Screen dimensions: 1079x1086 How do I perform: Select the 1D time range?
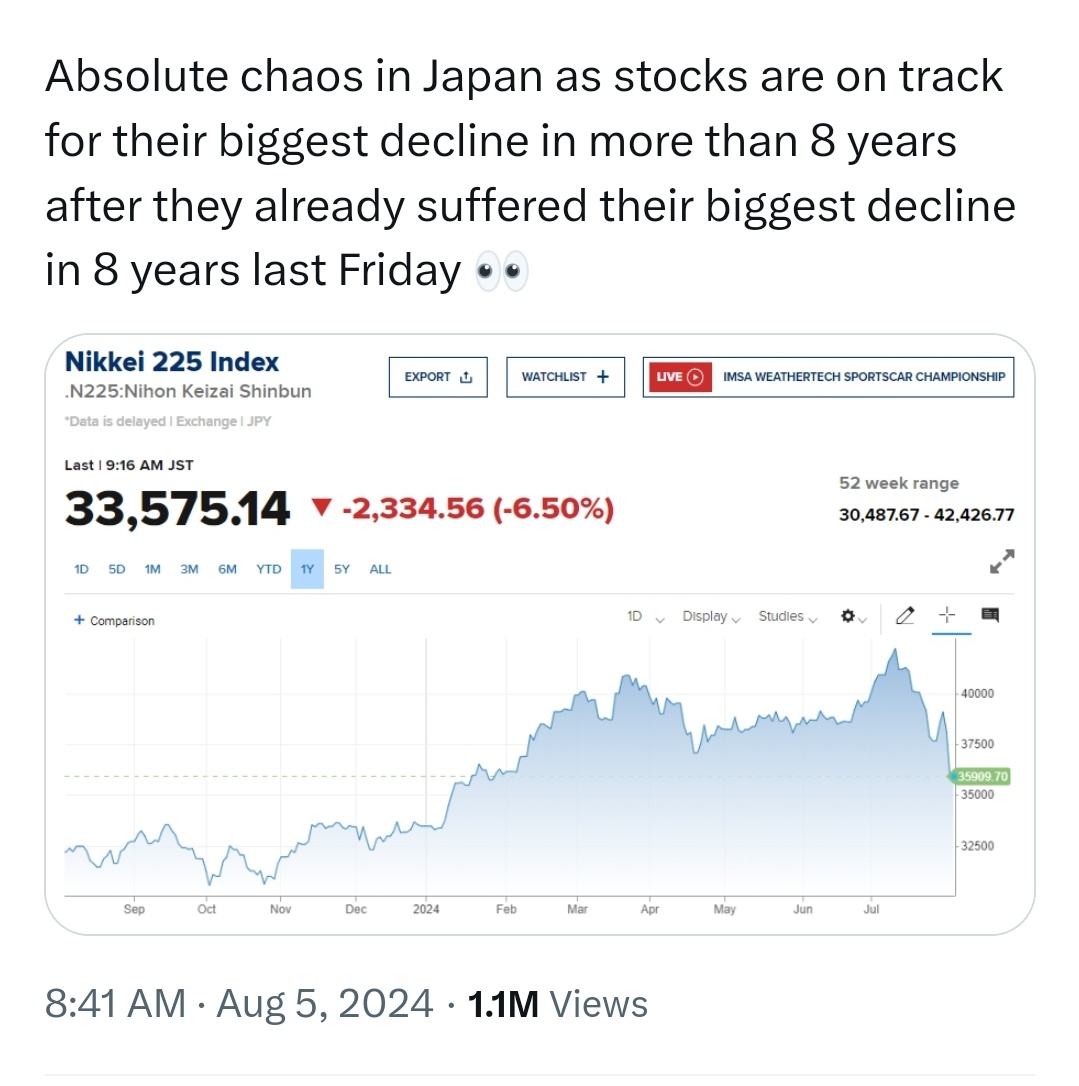coord(81,569)
